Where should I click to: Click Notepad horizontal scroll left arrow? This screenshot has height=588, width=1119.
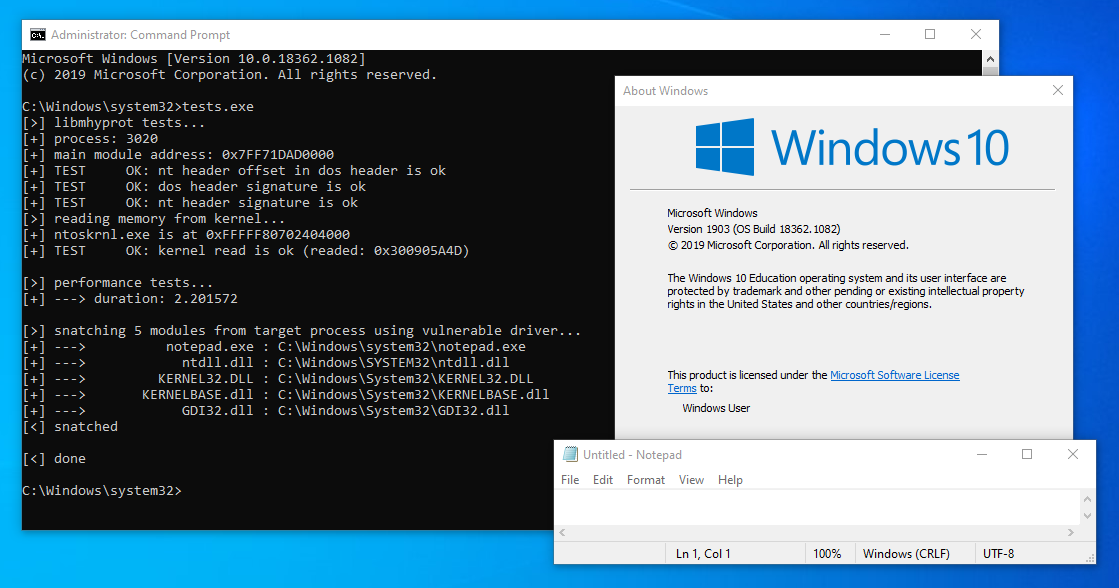coord(562,532)
